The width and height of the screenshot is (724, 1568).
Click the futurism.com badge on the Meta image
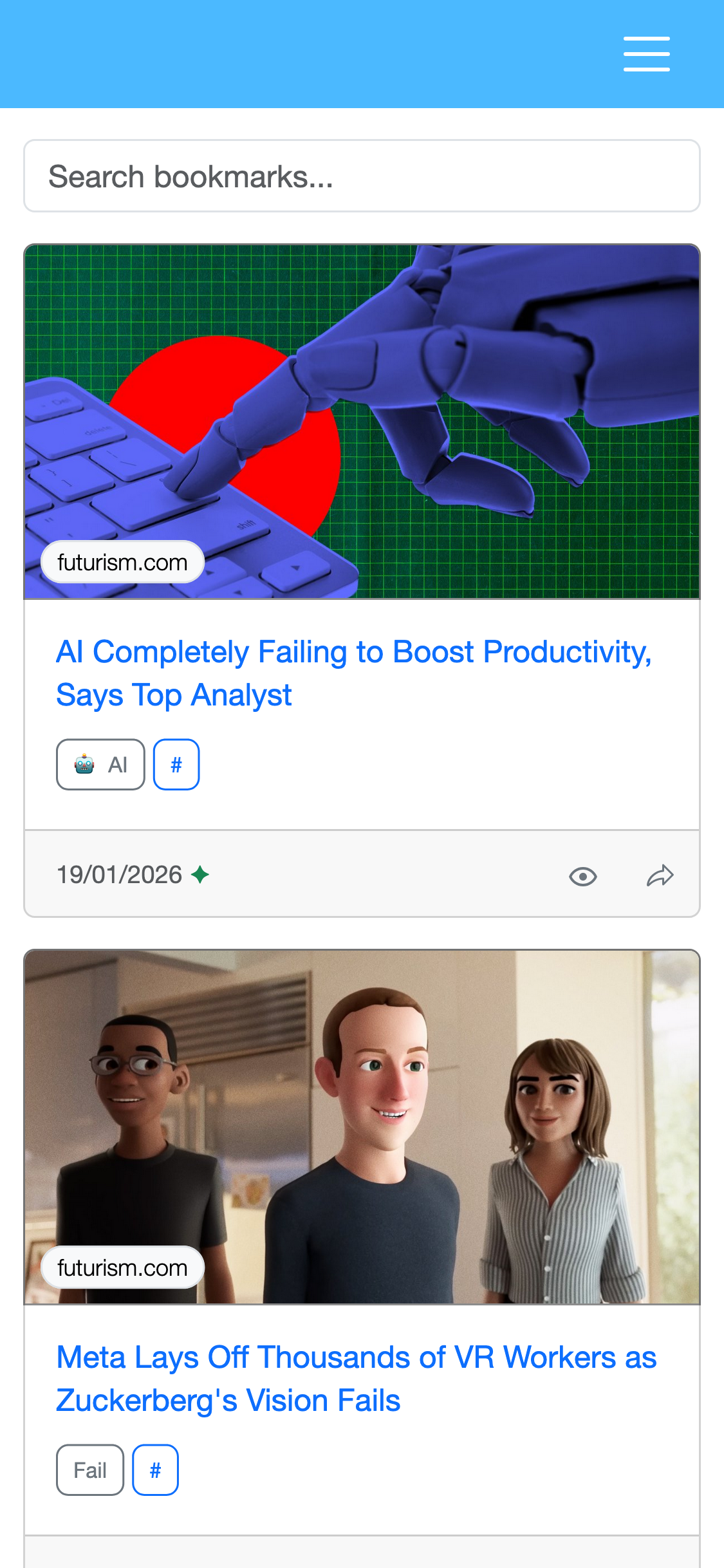click(122, 1267)
